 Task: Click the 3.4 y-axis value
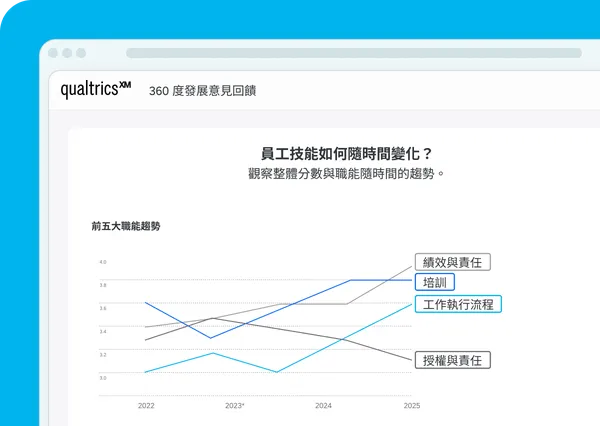pos(103,331)
